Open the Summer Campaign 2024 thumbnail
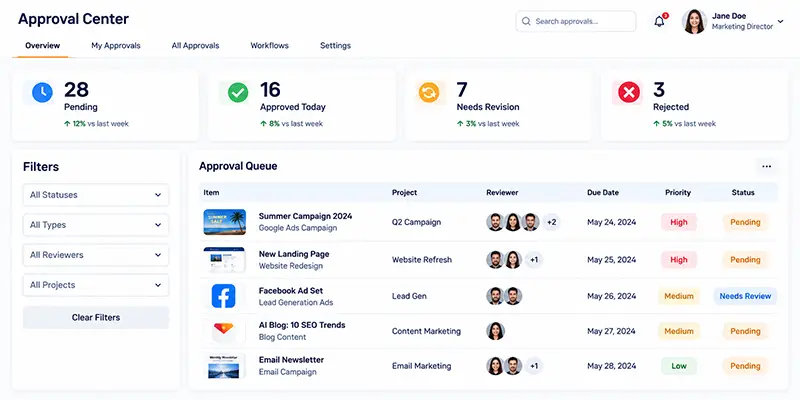This screenshot has width=800, height=400. click(x=224, y=222)
